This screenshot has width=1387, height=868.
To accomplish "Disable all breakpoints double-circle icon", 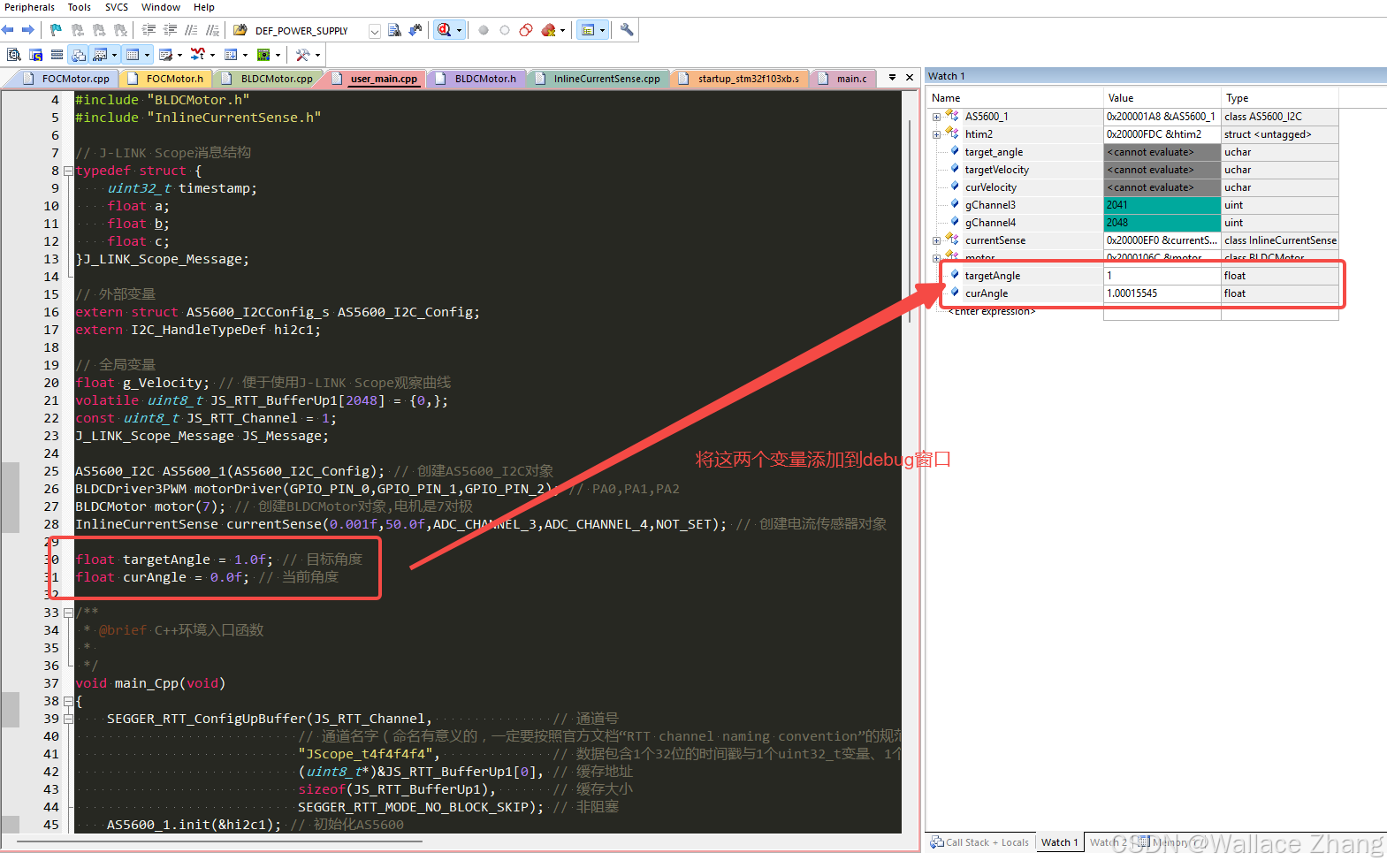I will 526,30.
